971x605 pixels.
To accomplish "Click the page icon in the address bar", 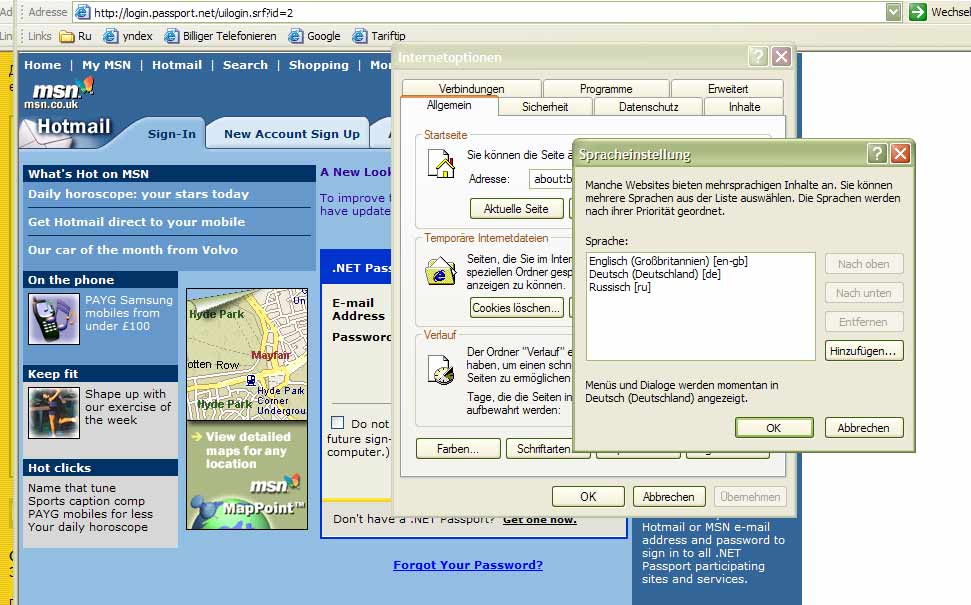I will click(x=82, y=12).
